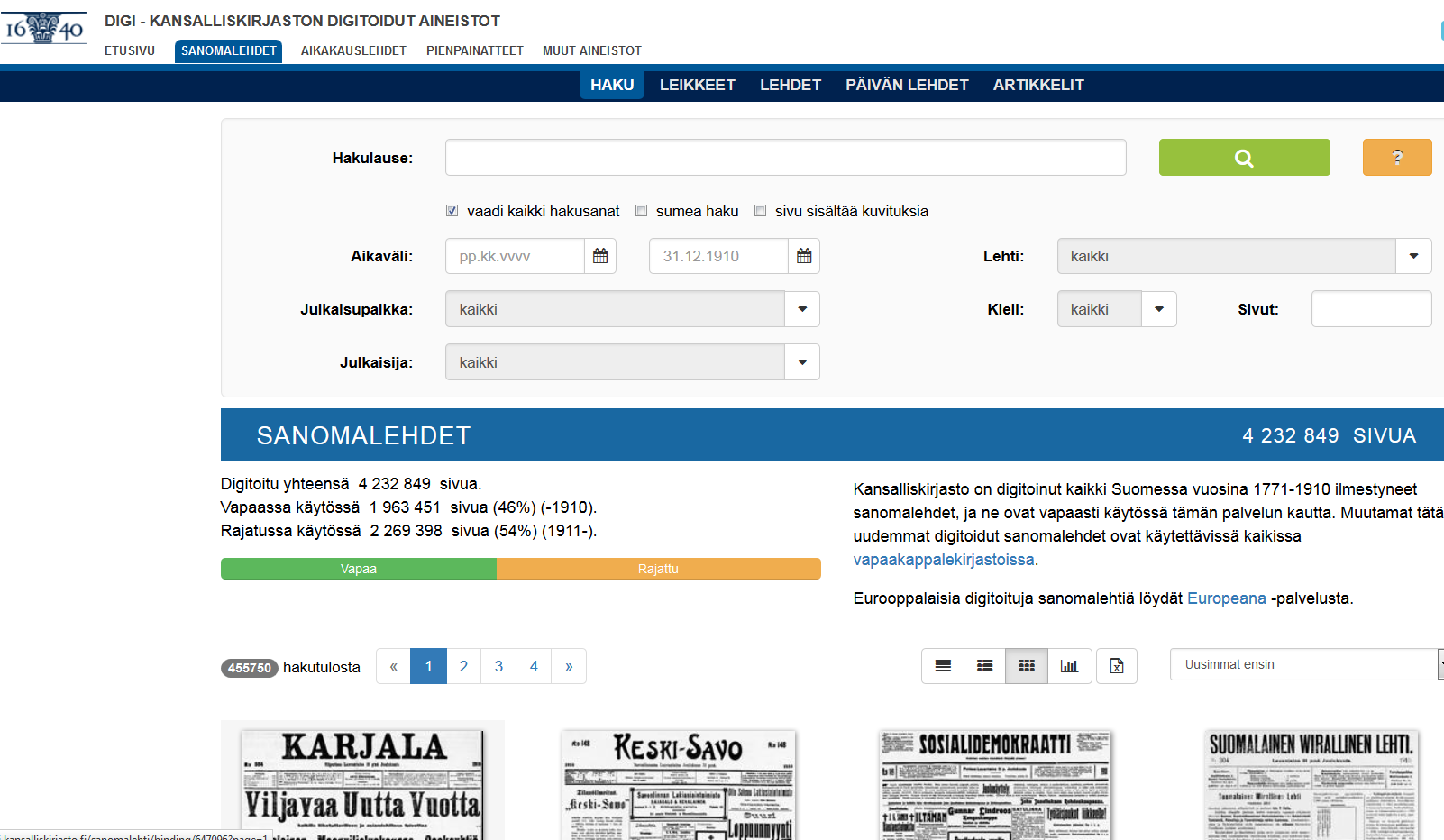Open the start date calendar picker
Viewport: 1444px width, 840px height.
click(600, 256)
